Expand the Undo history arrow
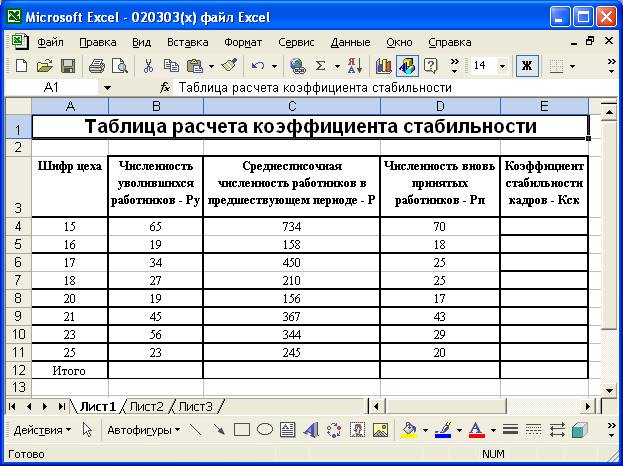This screenshot has width=623, height=466. 274,66
